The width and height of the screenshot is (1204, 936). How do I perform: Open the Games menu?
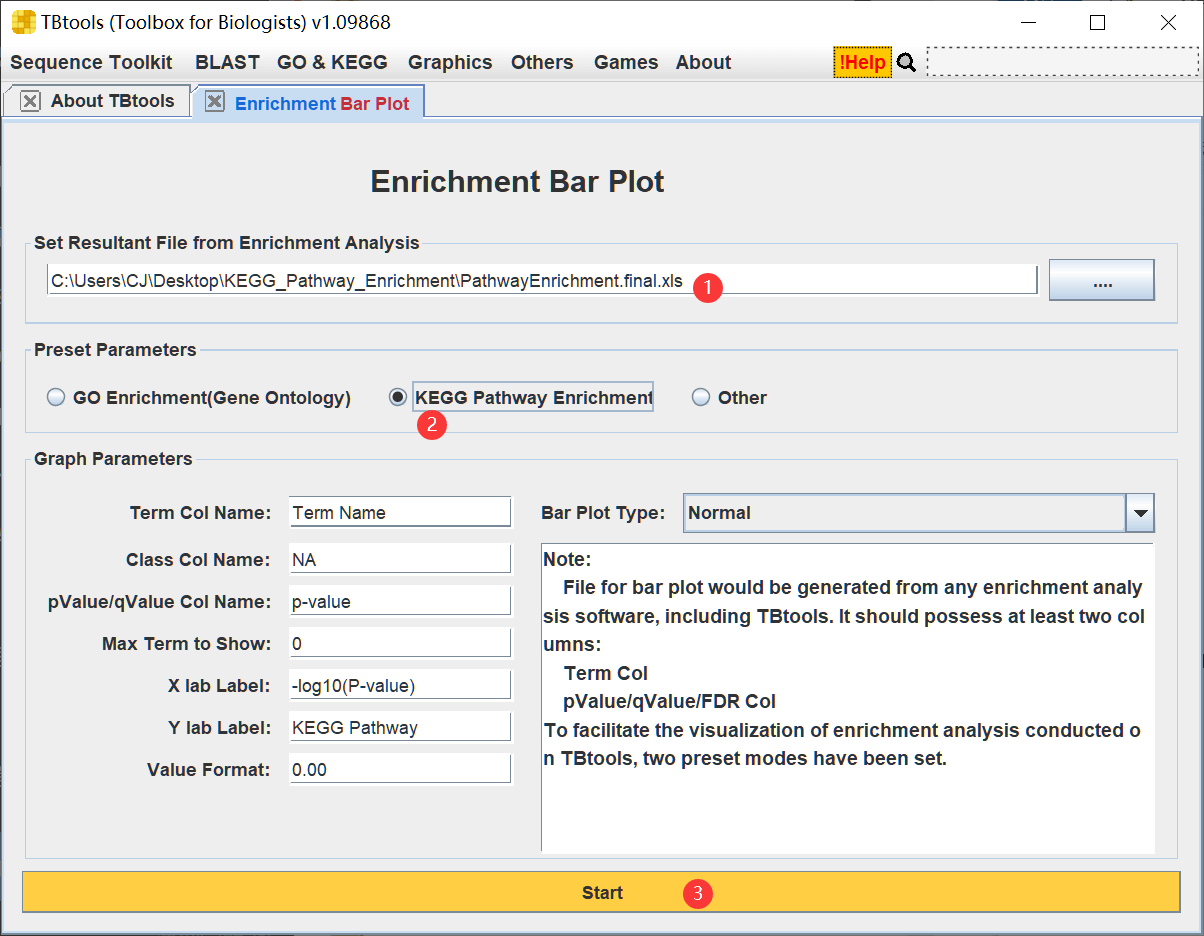tap(626, 62)
